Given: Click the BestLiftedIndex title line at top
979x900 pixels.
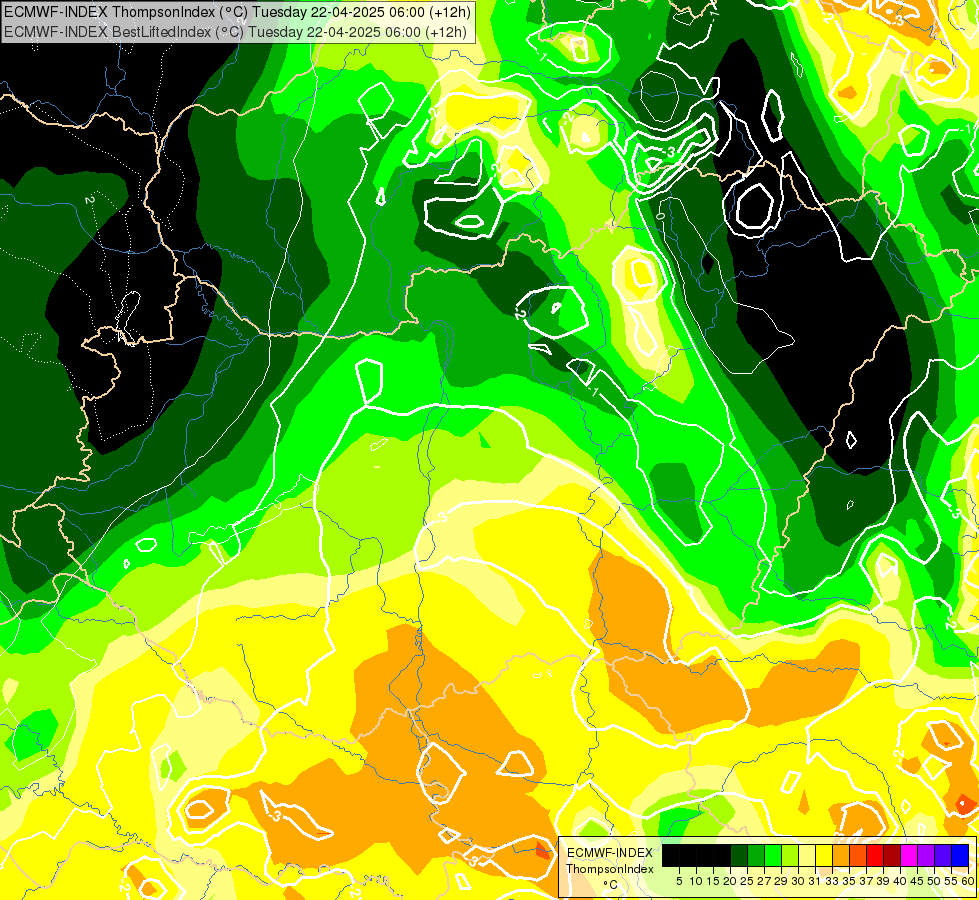Looking at the screenshot, I should tap(235, 32).
